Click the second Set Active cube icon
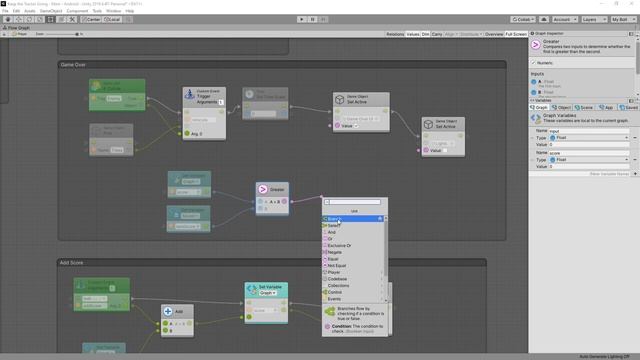This screenshot has width=640, height=360. [428, 124]
